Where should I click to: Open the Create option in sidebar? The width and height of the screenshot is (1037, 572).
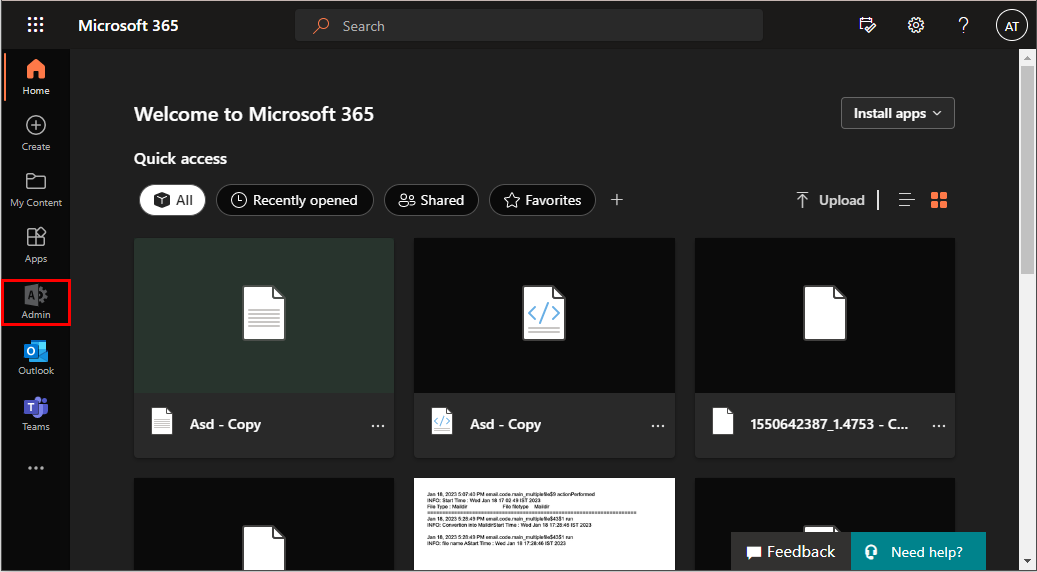click(x=36, y=134)
